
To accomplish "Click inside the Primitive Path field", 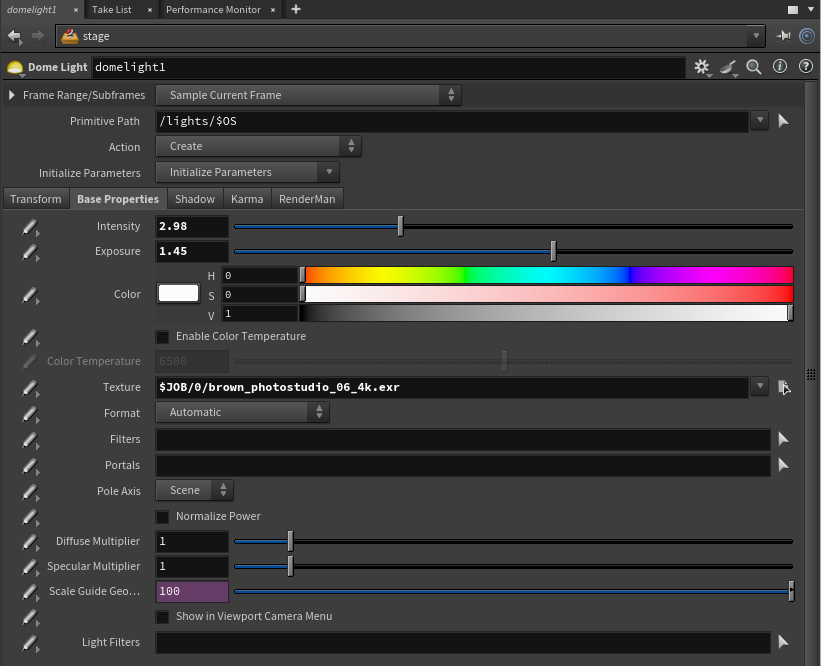I will [x=400, y=121].
